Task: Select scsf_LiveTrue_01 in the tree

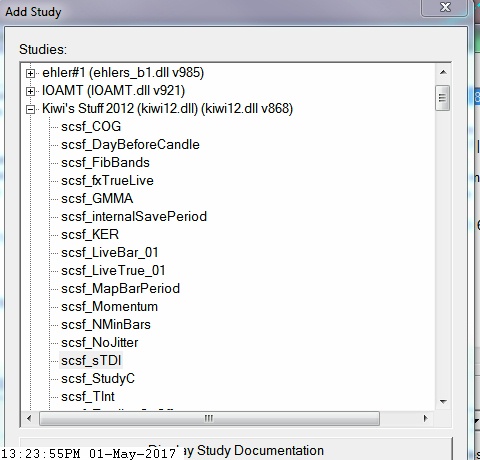Action: pos(113,271)
